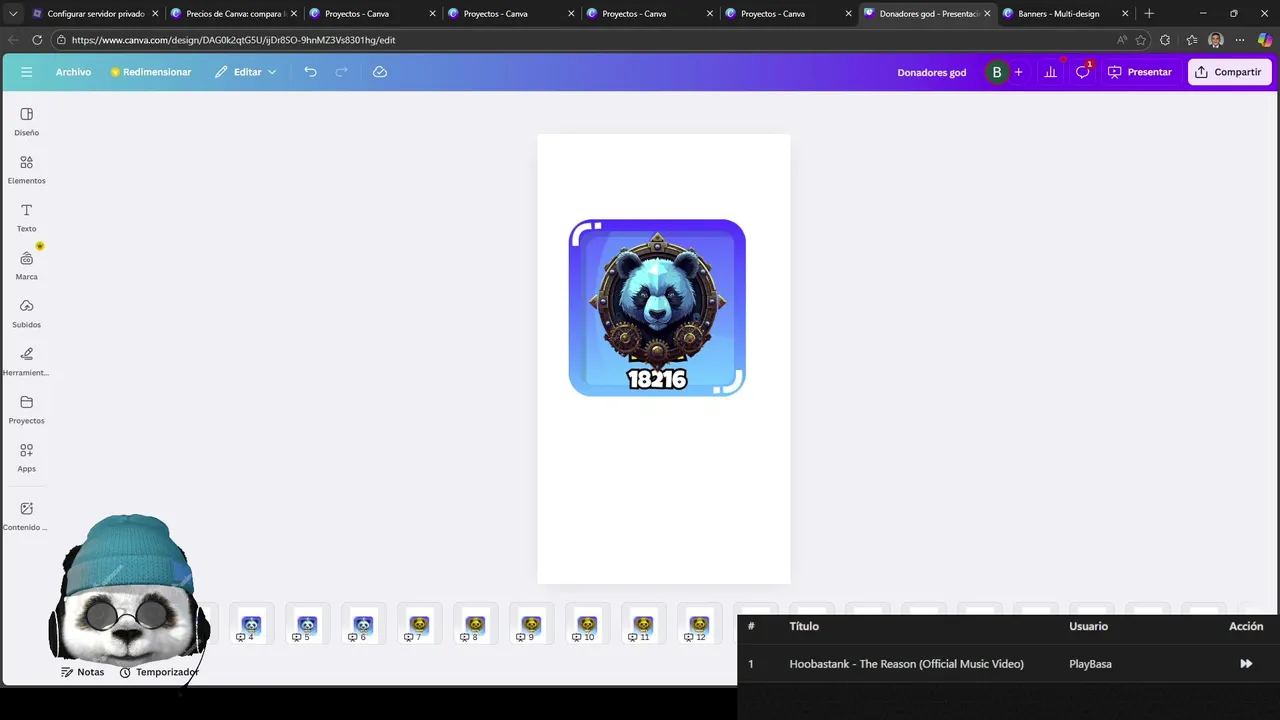The height and width of the screenshot is (720, 1280).
Task: Click the Presentar button
Action: (1139, 72)
